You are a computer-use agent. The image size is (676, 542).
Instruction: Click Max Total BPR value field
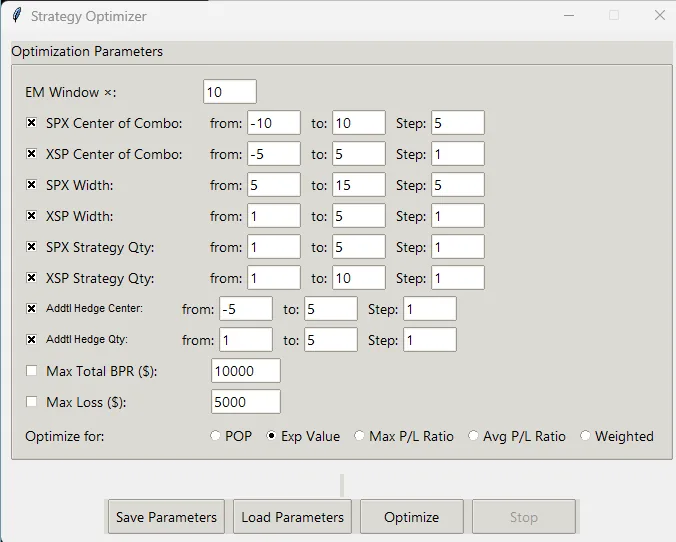pos(246,371)
